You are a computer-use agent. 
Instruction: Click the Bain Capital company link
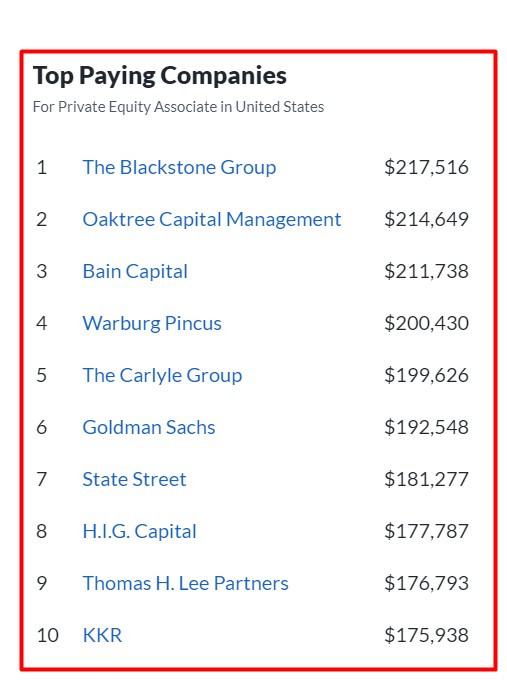point(135,271)
